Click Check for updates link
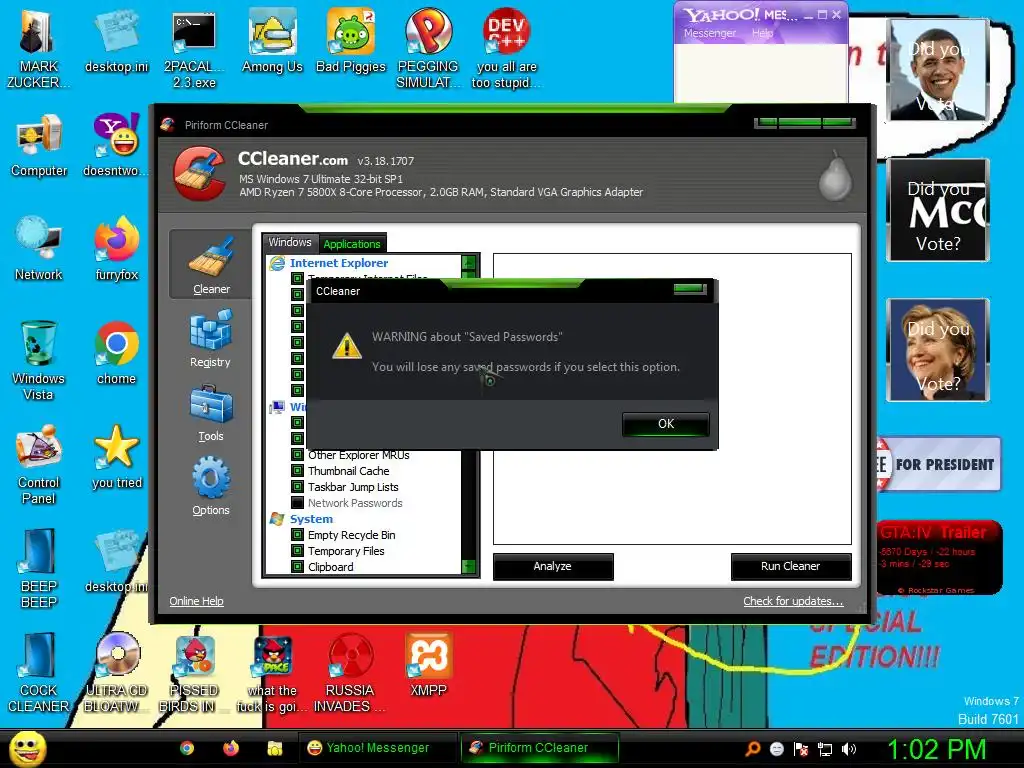1024x768 pixels. (793, 601)
